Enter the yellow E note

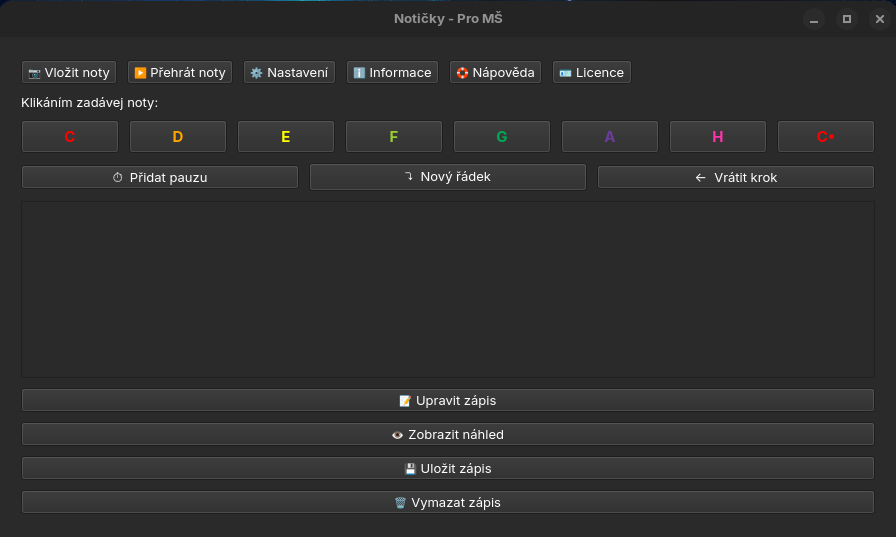pos(286,137)
